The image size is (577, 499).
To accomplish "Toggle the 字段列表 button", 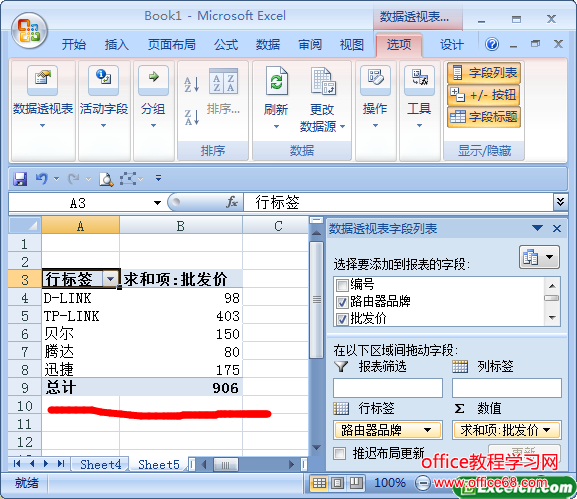I will [484, 72].
